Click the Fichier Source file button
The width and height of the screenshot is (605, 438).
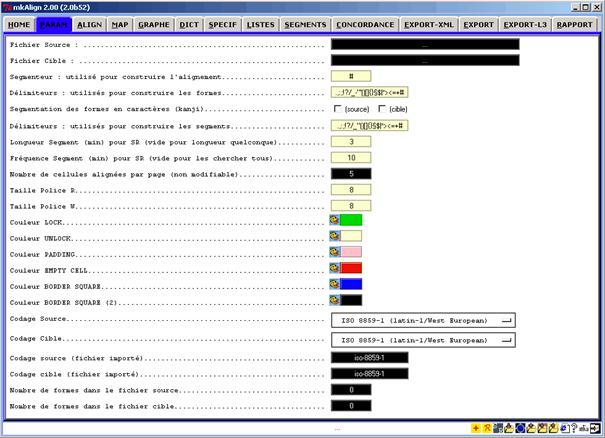425,44
